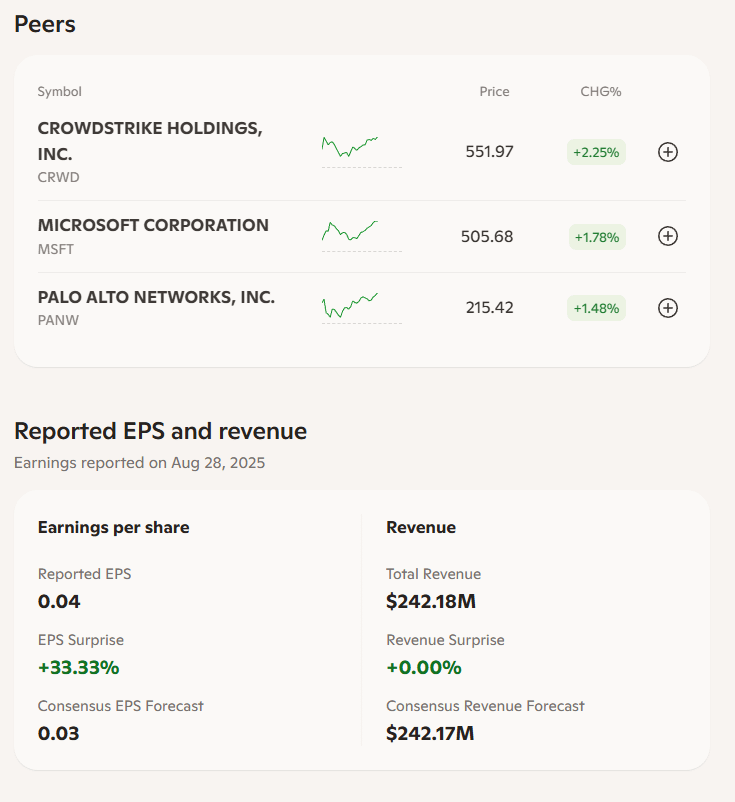Click the CRWD ticker symbol

pyautogui.click(x=58, y=177)
